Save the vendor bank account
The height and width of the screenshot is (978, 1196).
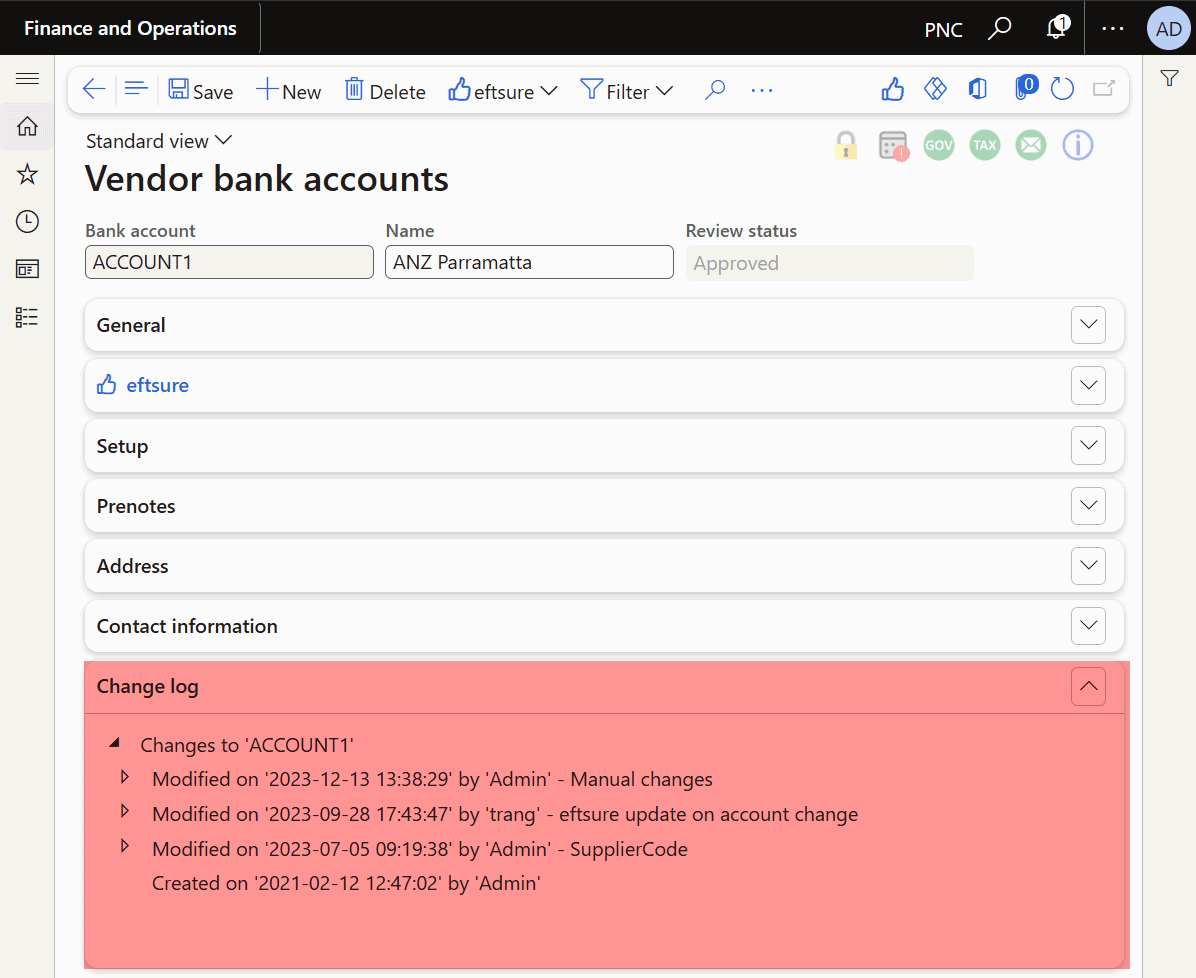pos(201,90)
